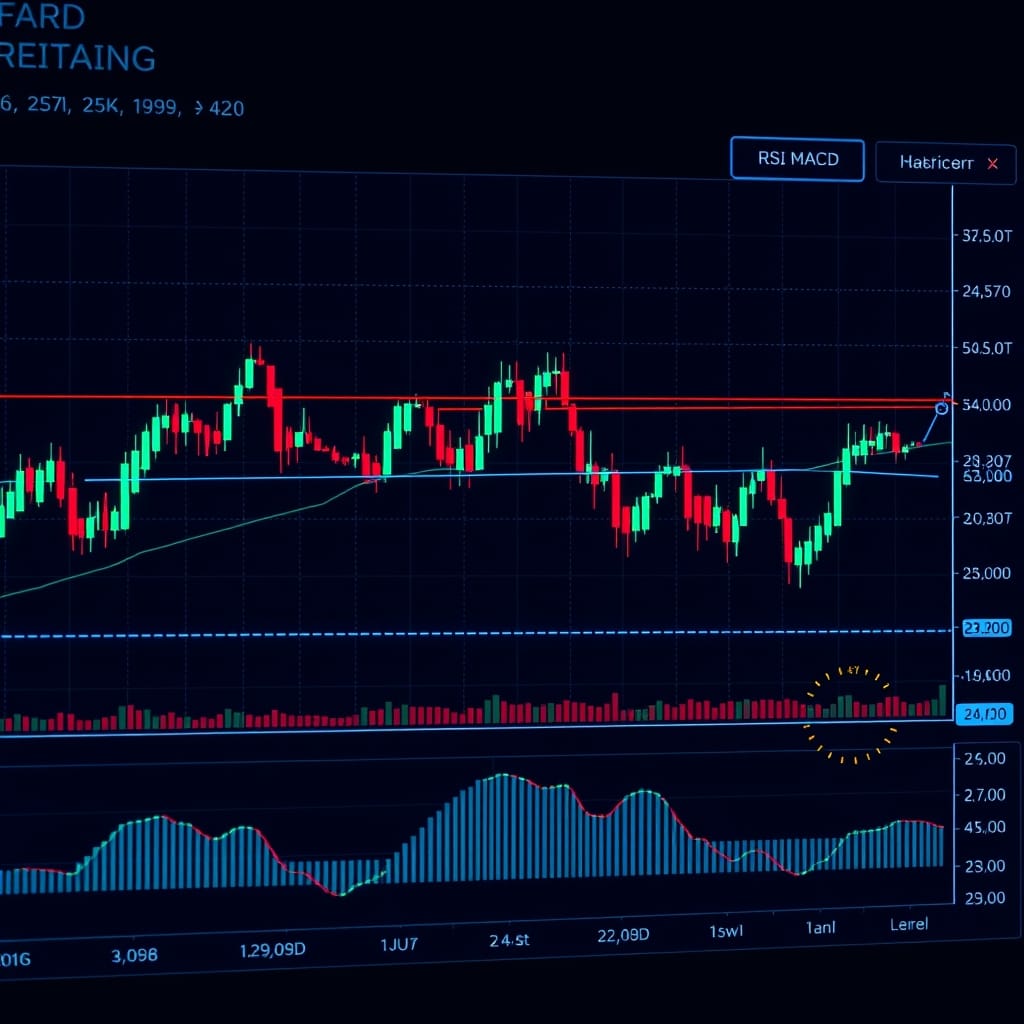The height and width of the screenshot is (1024, 1024).
Task: Click the REITAING title text
Action: 77,57
